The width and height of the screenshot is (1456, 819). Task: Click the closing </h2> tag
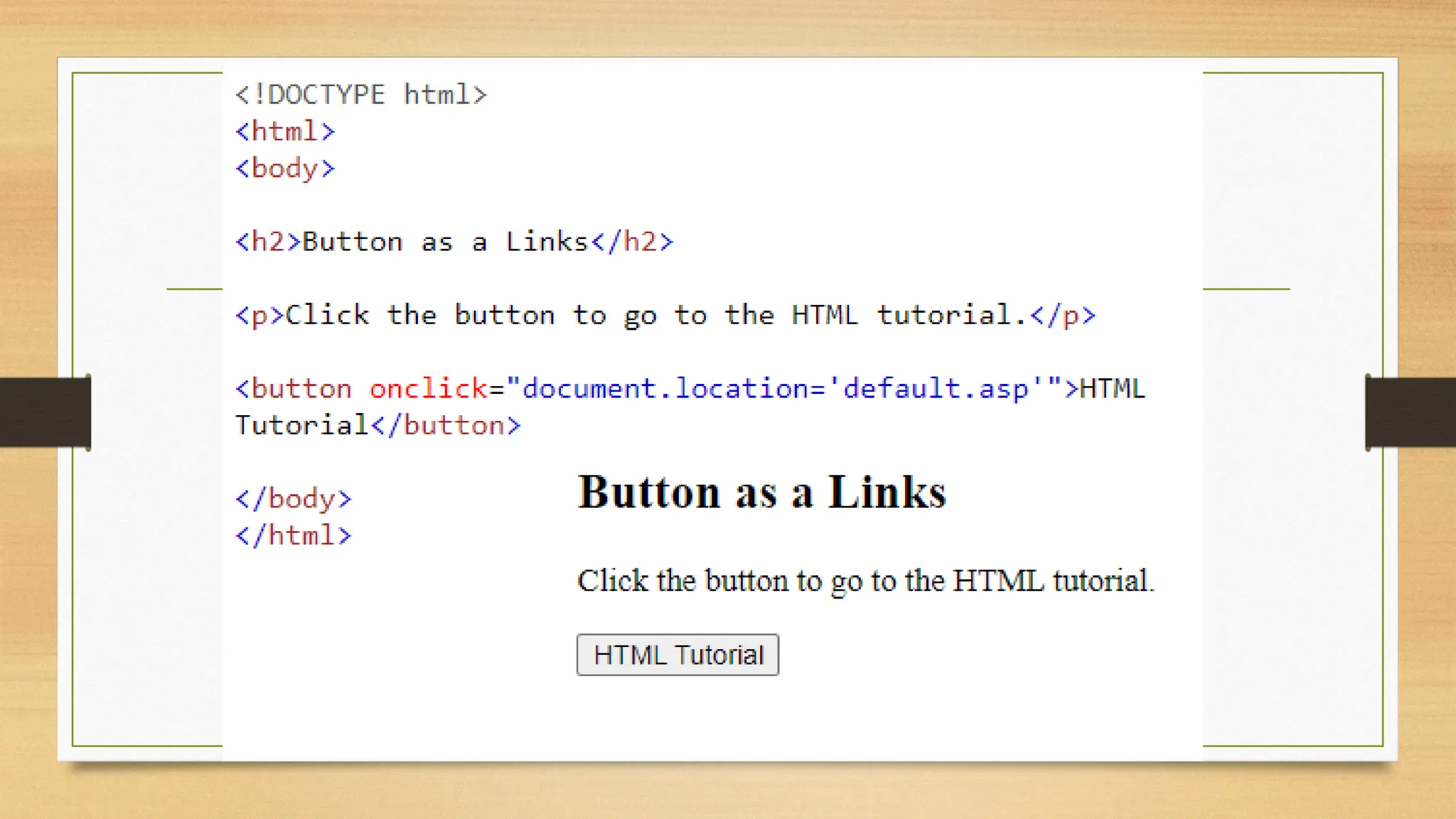pos(632,242)
